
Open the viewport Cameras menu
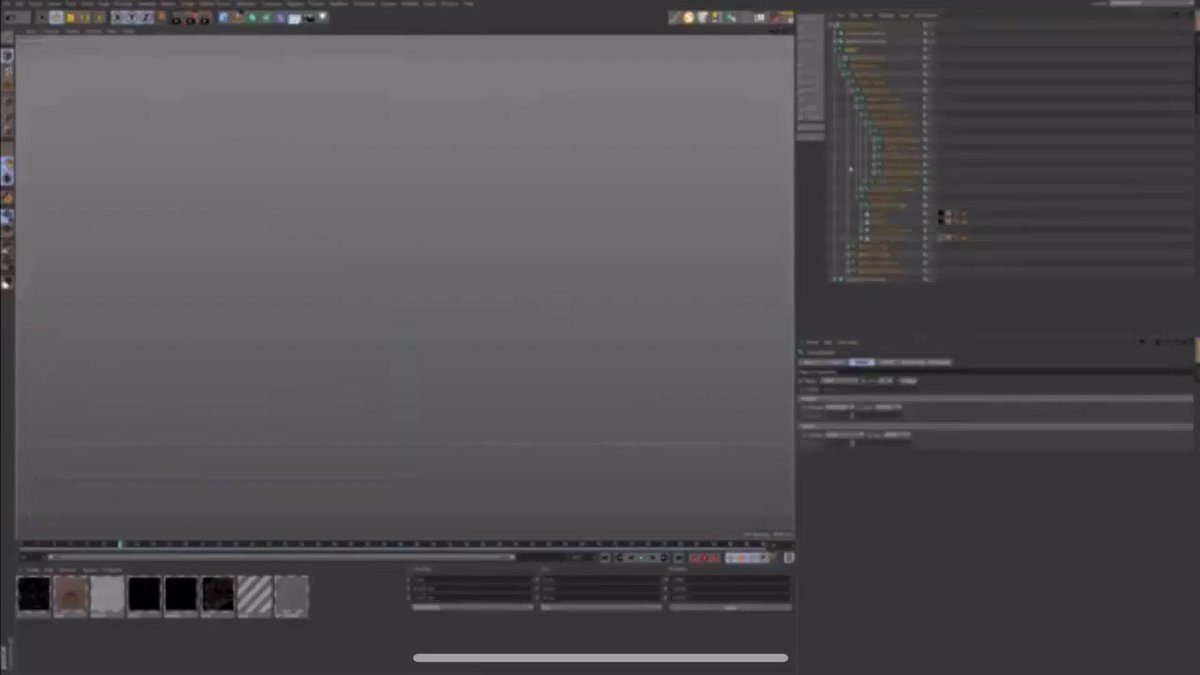[52, 31]
